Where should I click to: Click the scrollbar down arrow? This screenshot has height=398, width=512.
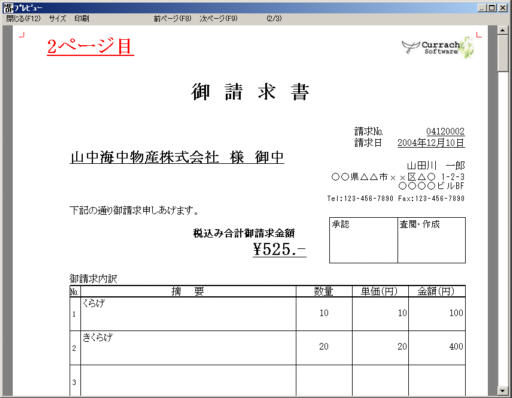(x=502, y=390)
